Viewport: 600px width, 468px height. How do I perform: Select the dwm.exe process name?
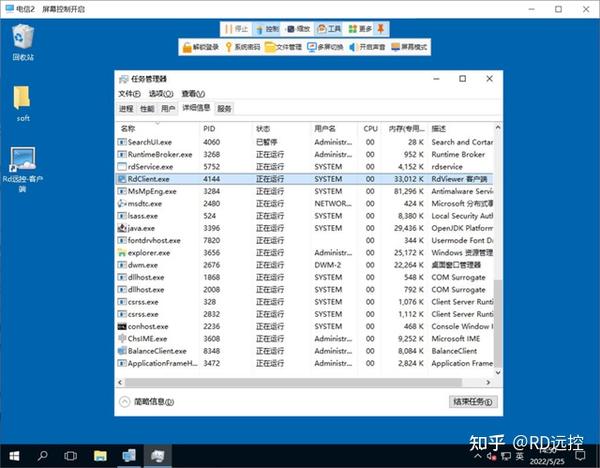coord(143,265)
